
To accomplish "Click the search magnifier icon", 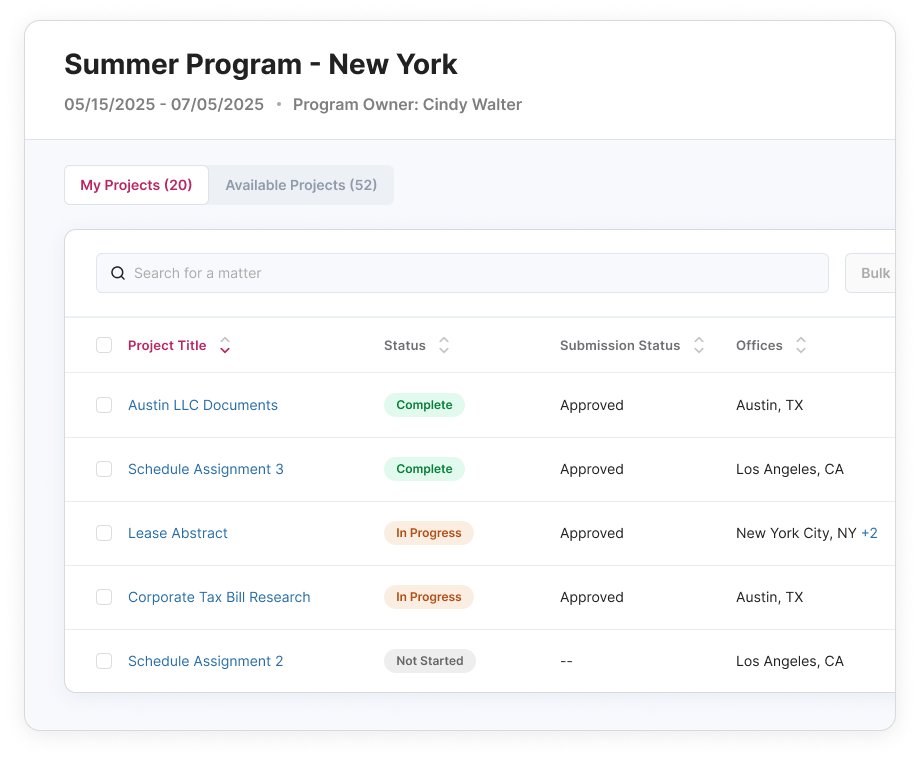I will (118, 272).
